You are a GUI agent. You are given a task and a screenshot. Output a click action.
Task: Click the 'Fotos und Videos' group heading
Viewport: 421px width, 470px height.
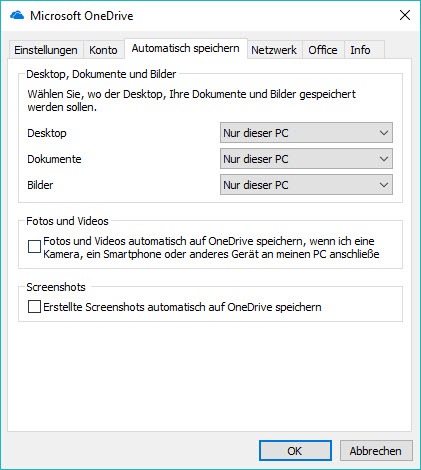[67, 221]
